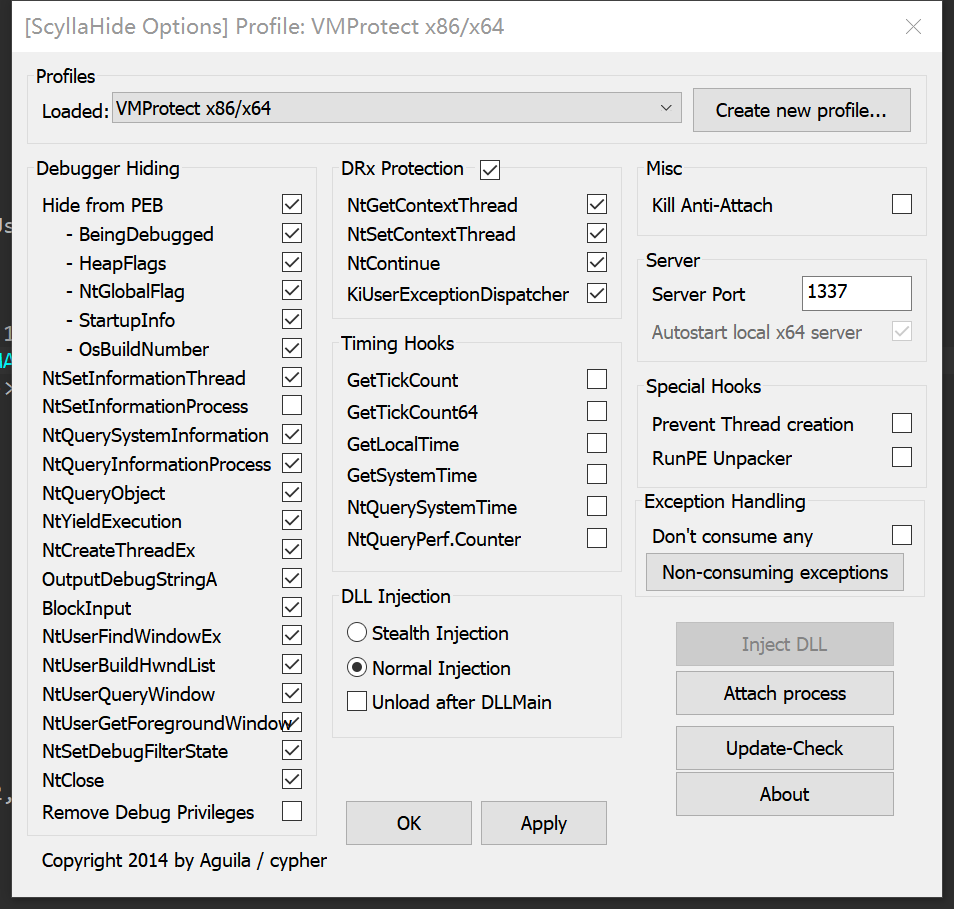The height and width of the screenshot is (909, 954).
Task: Uncheck the NtQueryInformationProcess option
Action: (x=292, y=464)
